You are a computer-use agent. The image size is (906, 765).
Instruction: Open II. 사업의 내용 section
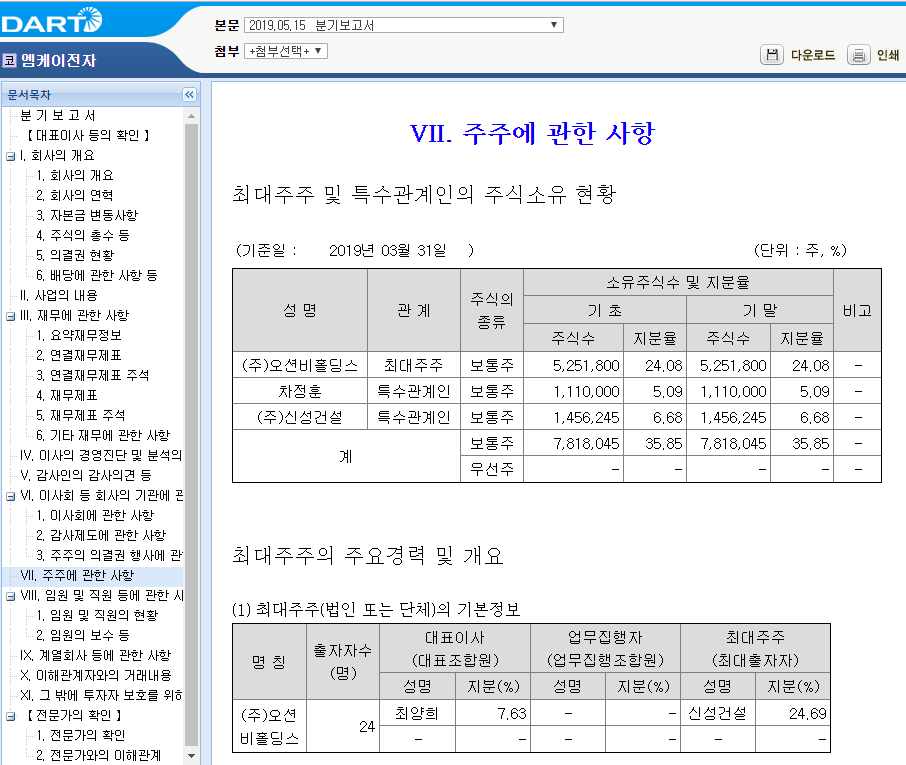pos(58,295)
